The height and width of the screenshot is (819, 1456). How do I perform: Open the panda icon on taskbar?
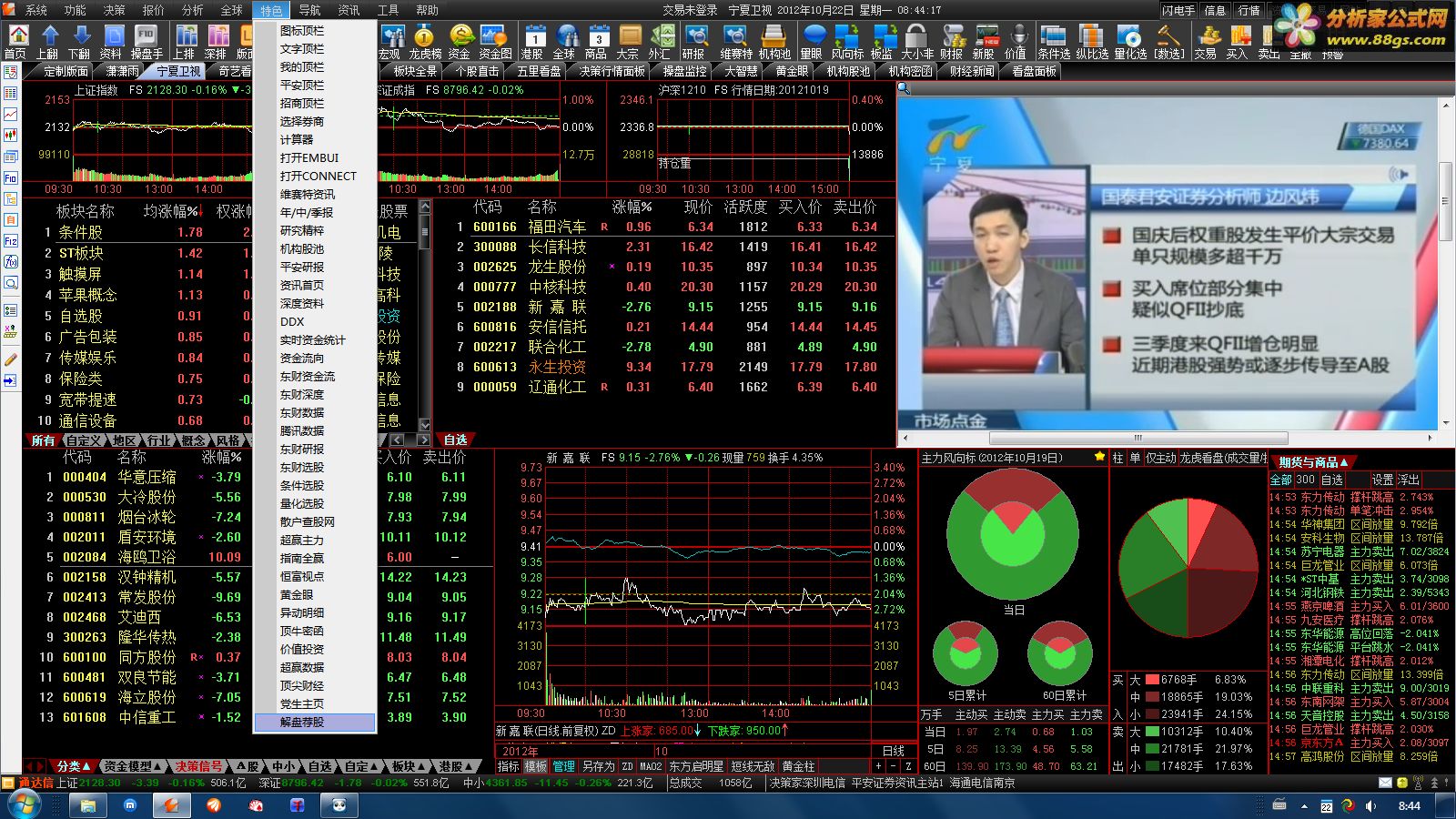pos(340,805)
